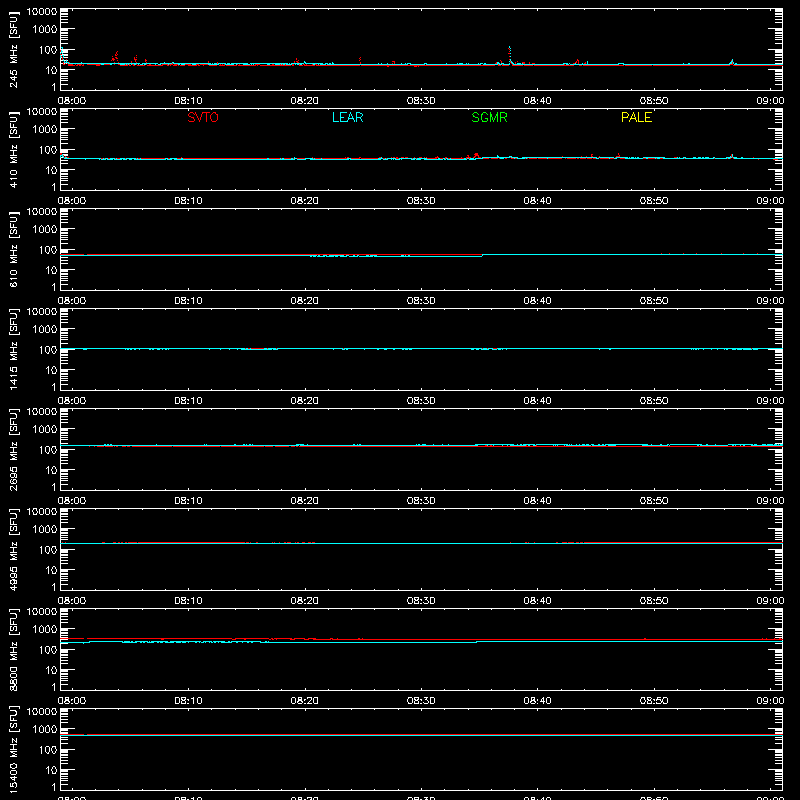The image size is (800, 800).
Task: Click 08:30 on the 610 MHz time axis
Action: [421, 301]
